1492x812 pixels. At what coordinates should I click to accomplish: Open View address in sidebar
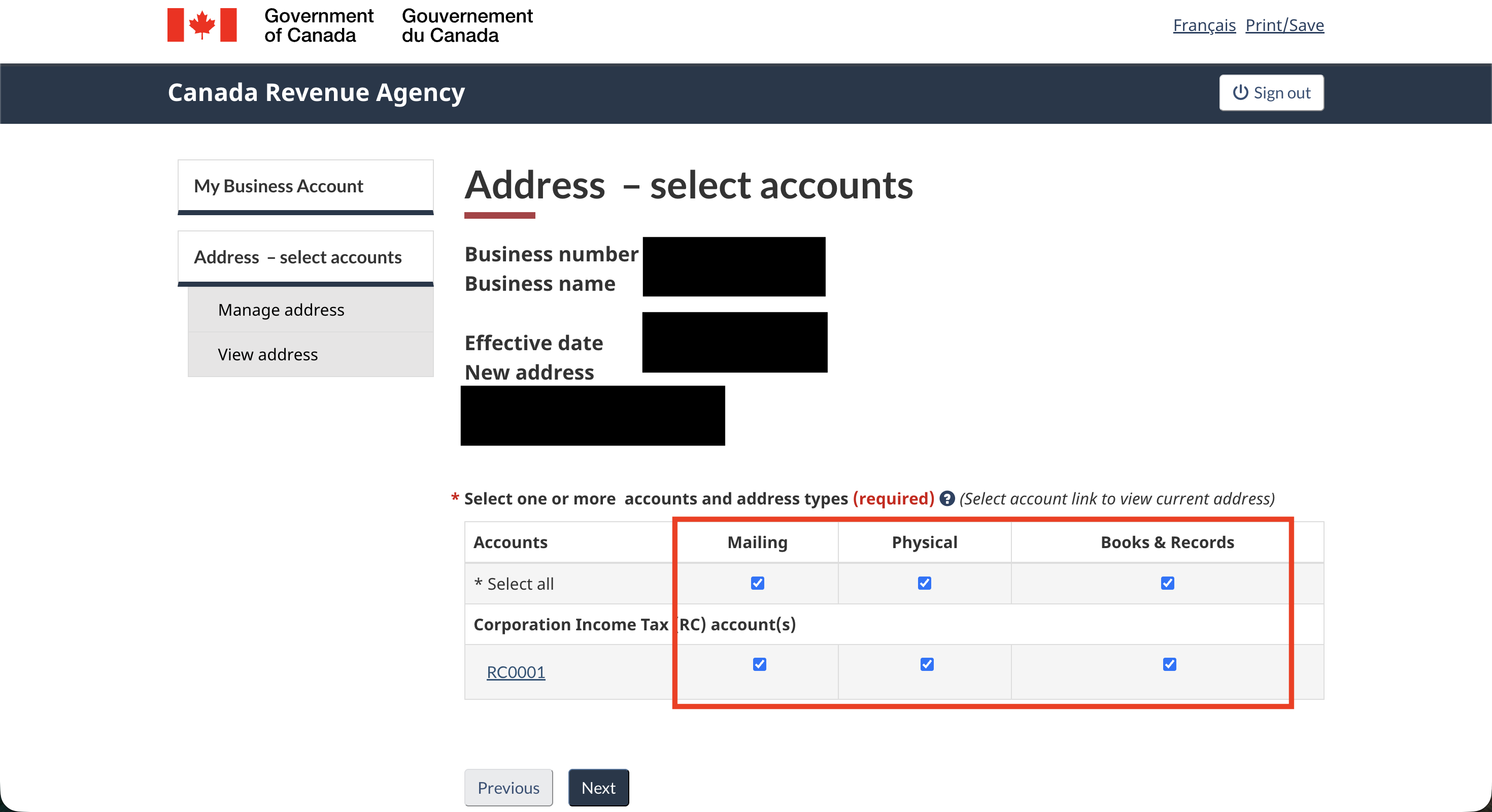tap(311, 354)
